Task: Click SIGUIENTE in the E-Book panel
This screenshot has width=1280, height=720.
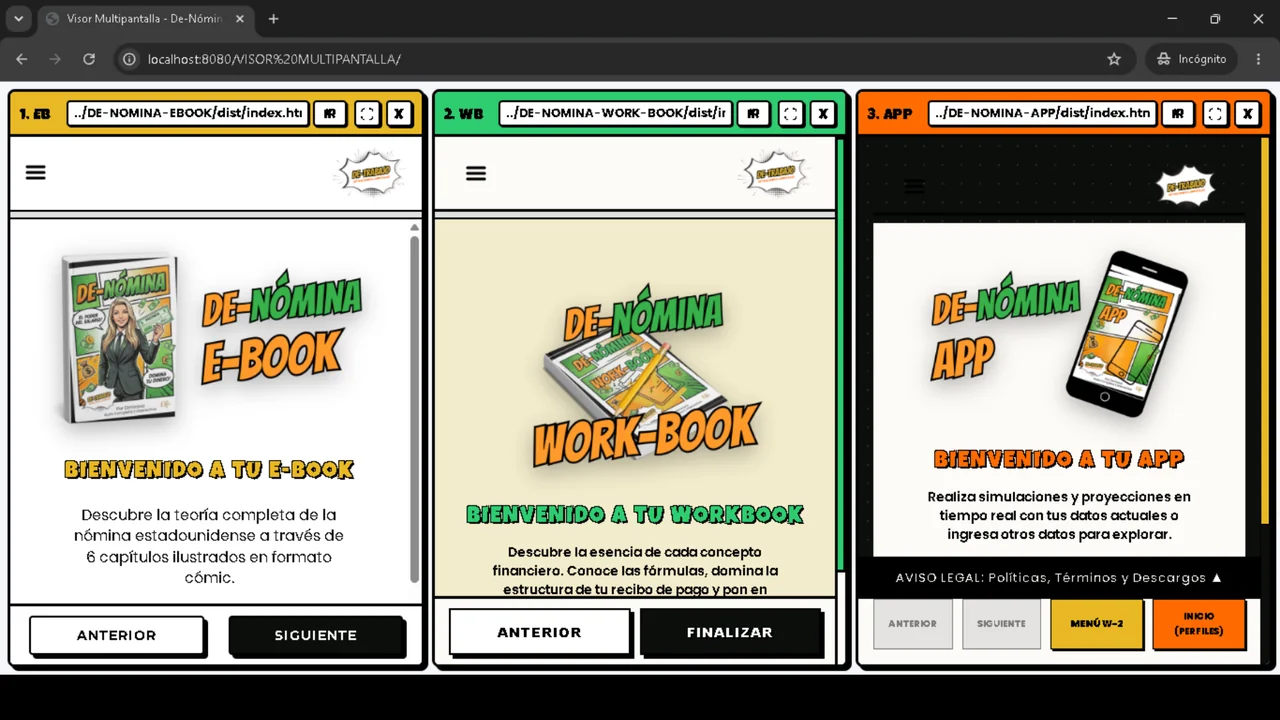Action: coord(315,635)
